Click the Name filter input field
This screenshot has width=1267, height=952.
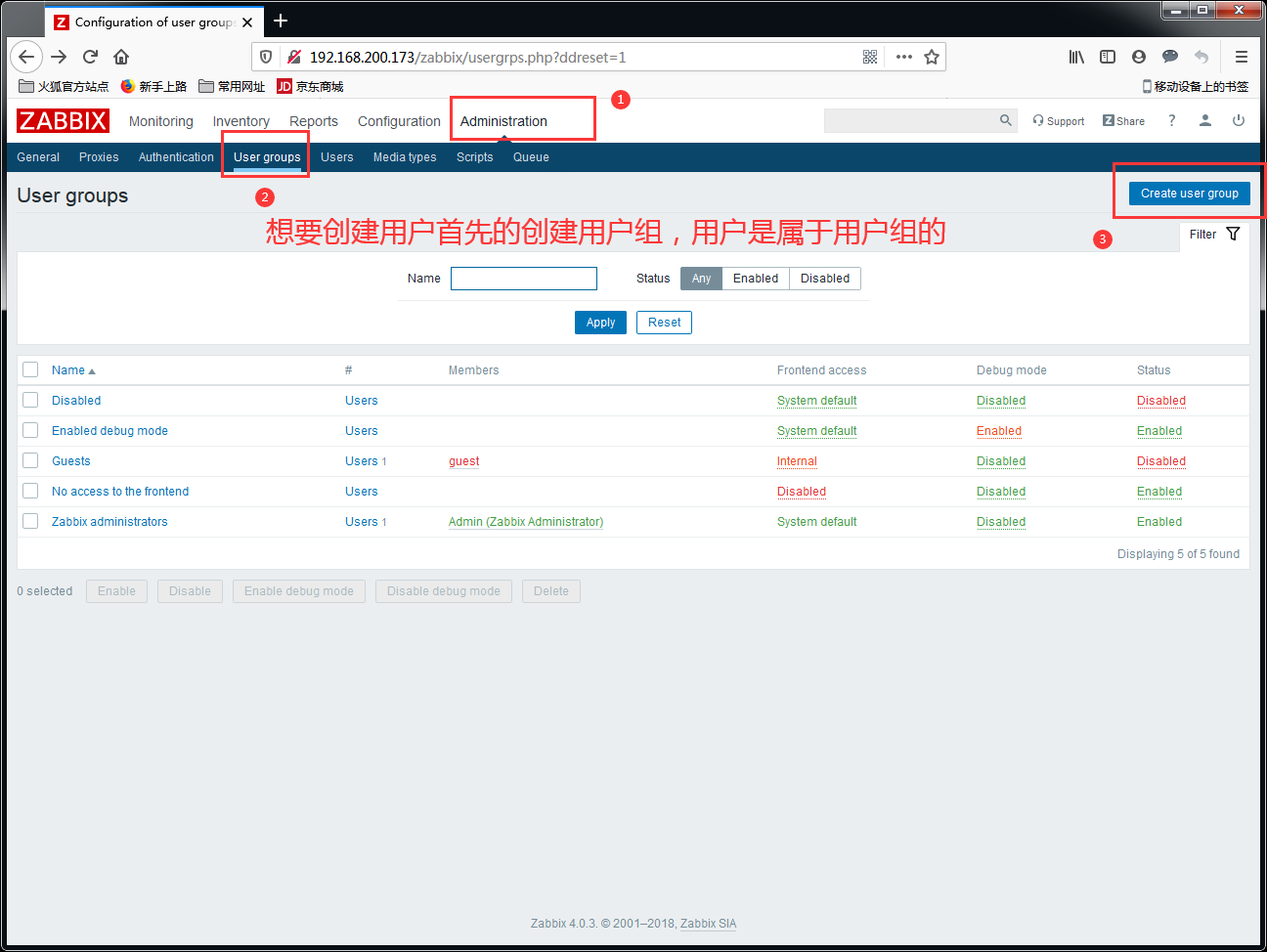[x=524, y=279]
